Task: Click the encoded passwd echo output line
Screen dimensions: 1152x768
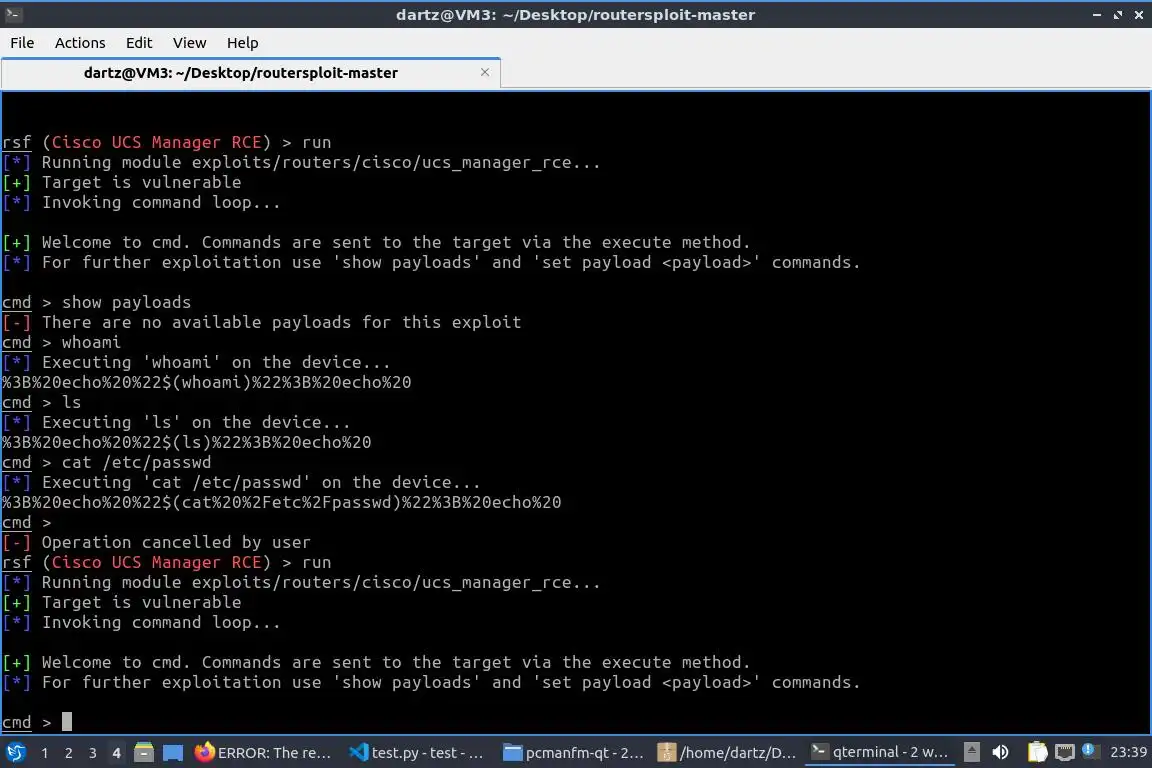Action: click(281, 502)
